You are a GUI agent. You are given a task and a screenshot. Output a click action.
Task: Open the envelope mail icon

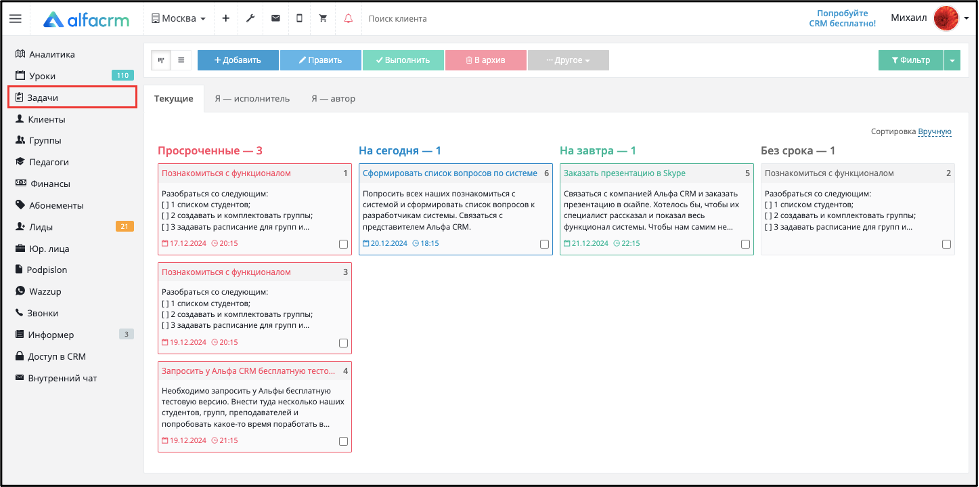pos(275,19)
